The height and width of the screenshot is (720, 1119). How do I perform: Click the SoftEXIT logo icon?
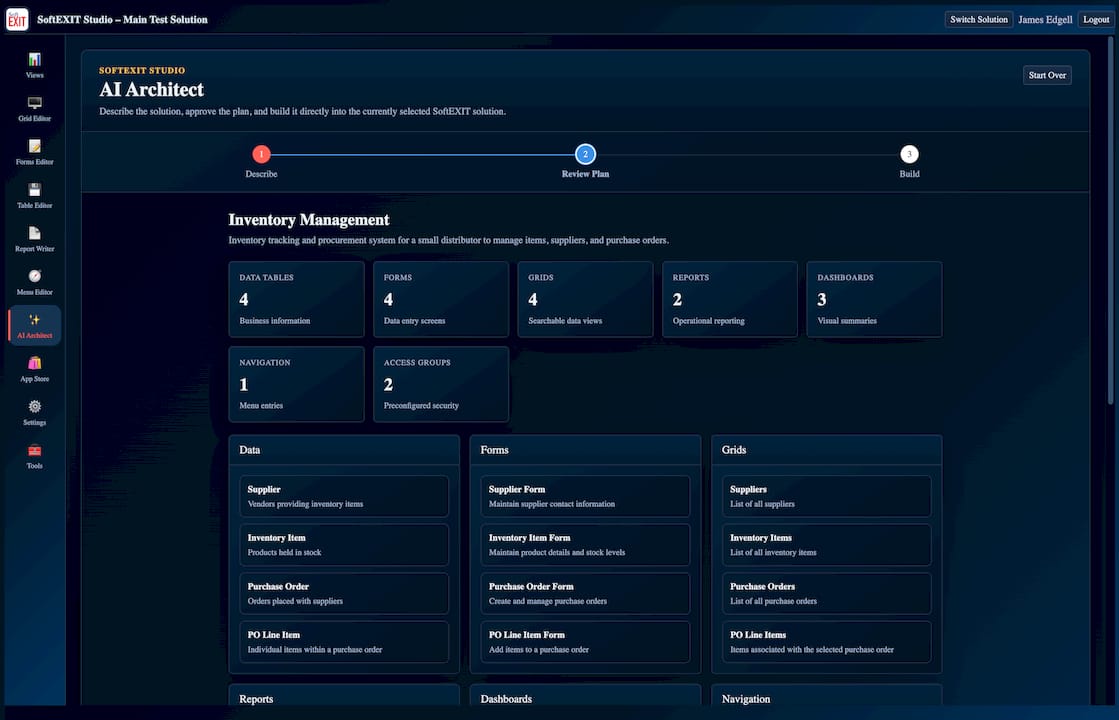coord(17,19)
